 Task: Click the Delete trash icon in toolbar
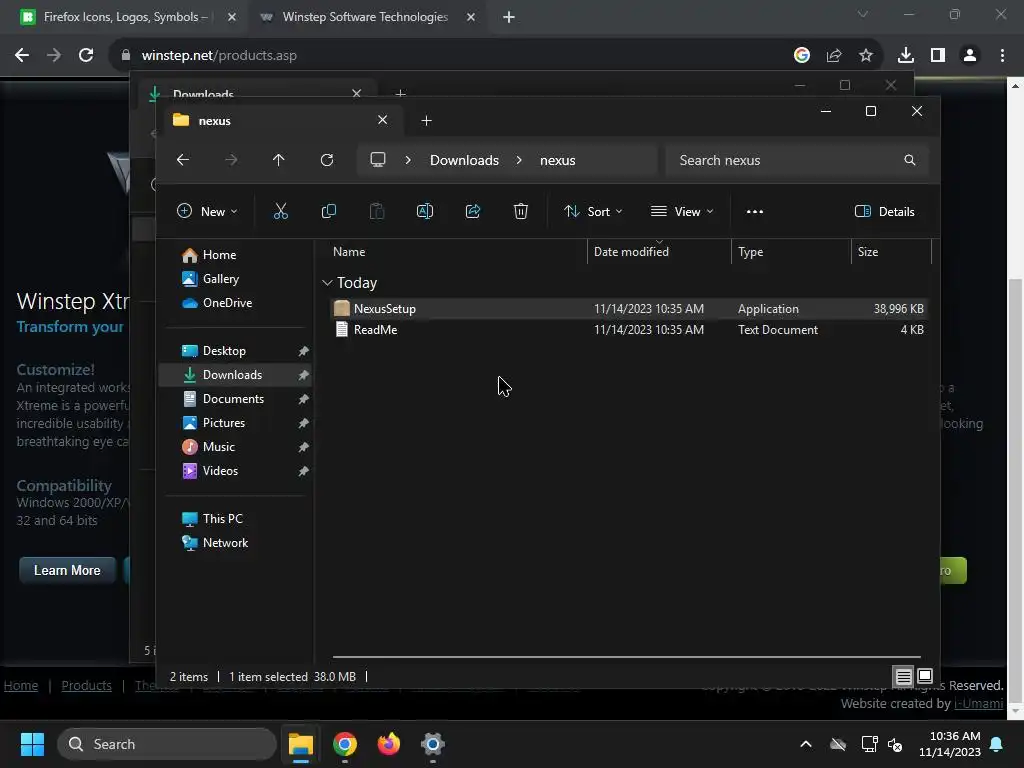point(520,211)
